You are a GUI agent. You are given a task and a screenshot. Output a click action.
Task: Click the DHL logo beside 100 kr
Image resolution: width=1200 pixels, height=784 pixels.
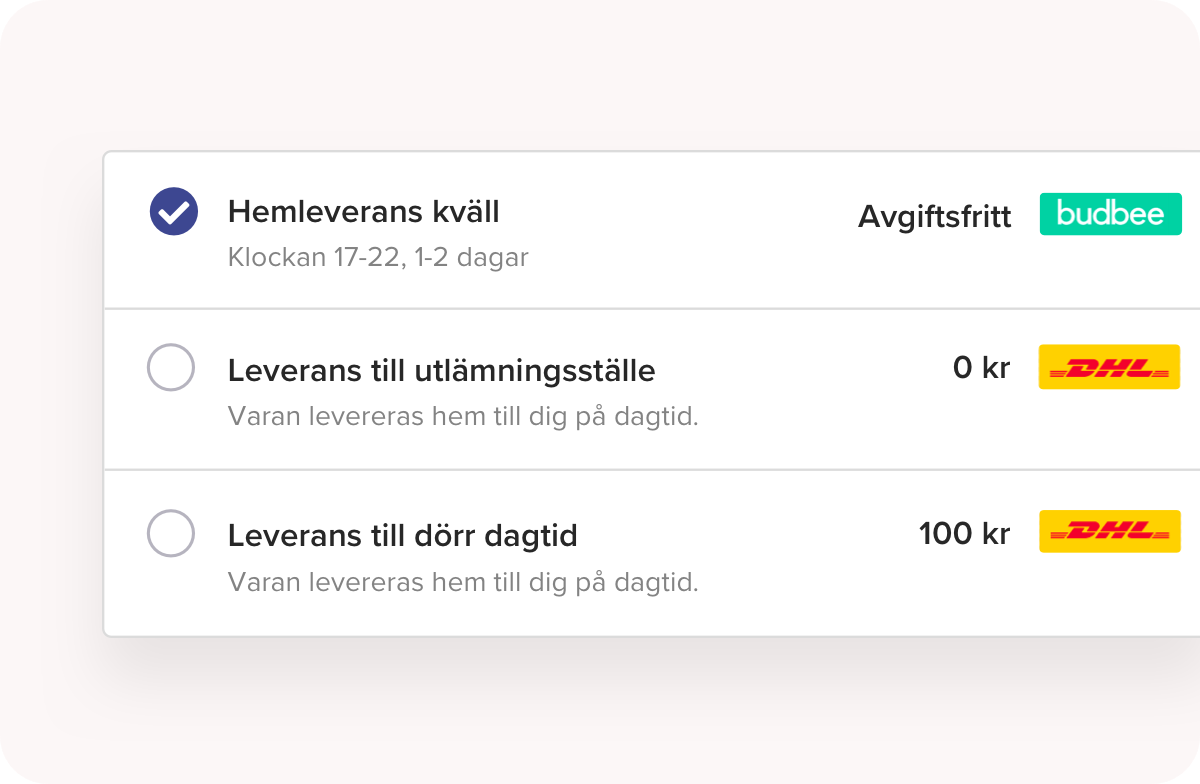click(x=1110, y=531)
